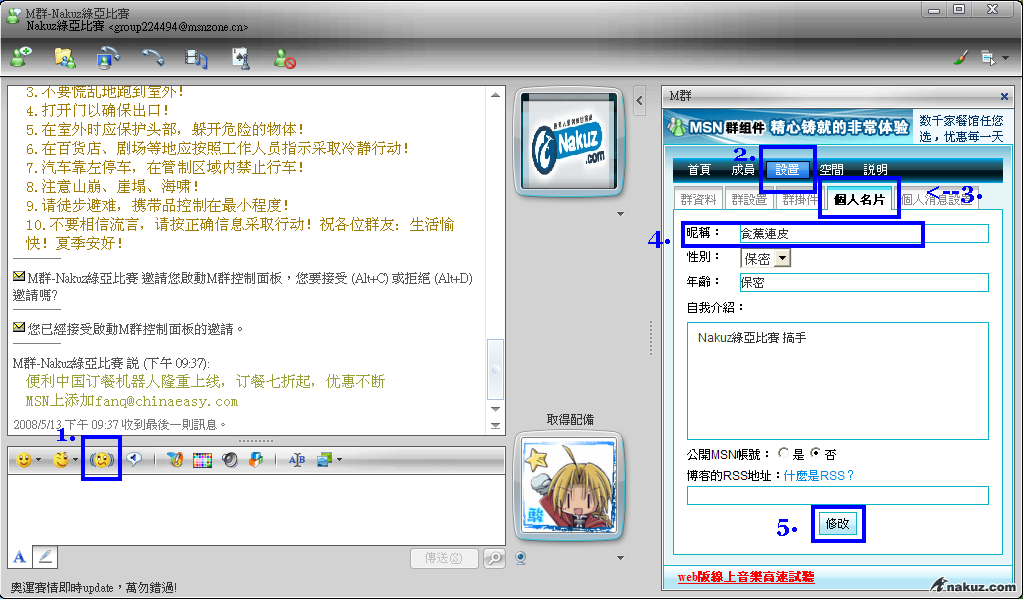Go to the 首頁 tab
Screen dimensions: 1024x599
(699, 169)
